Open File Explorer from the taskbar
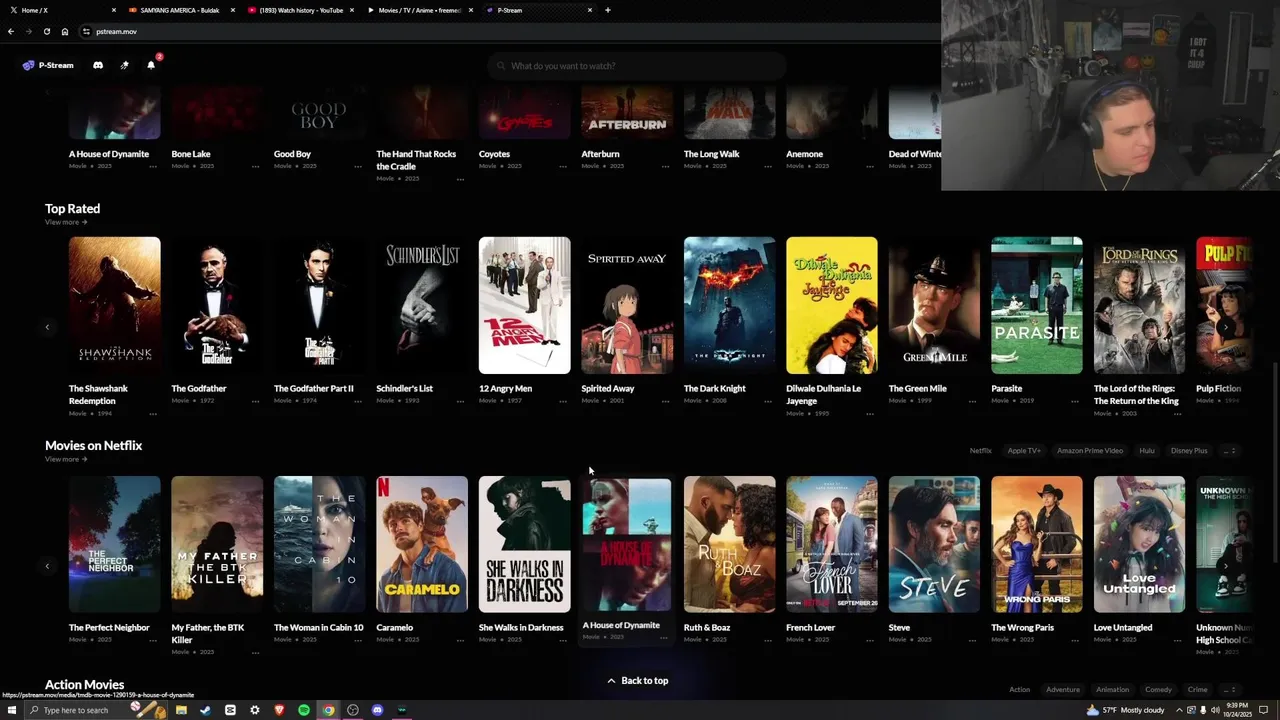Image resolution: width=1280 pixels, height=720 pixels. [181, 710]
